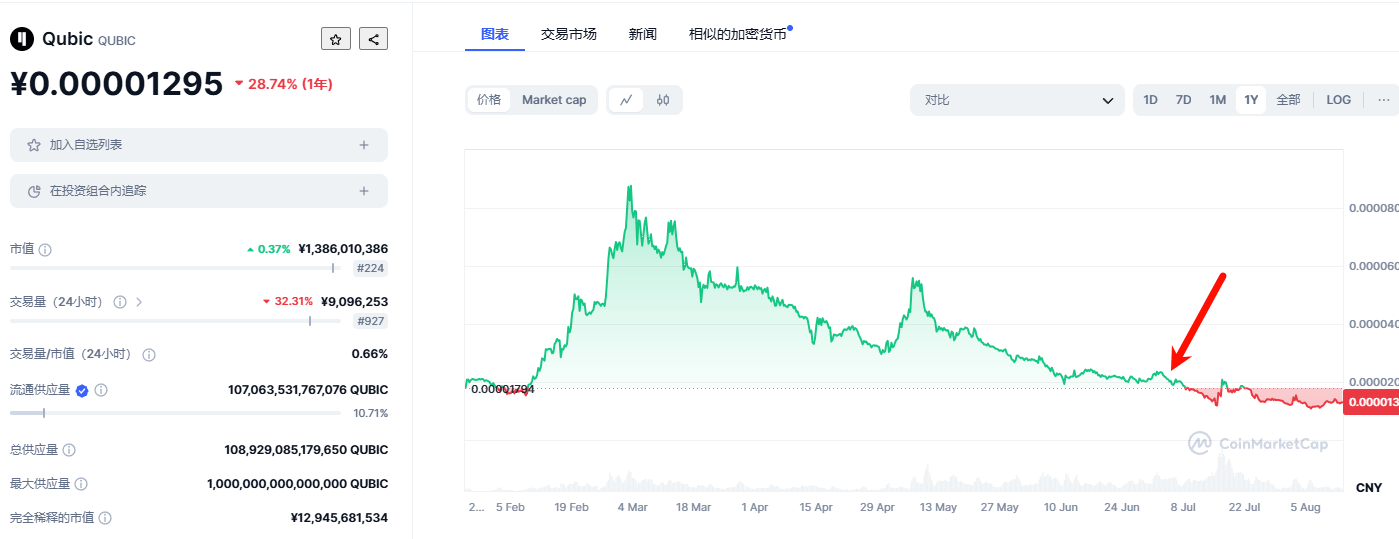Set chart range to 1D
The width and height of the screenshot is (1399, 539).
click(x=1151, y=100)
